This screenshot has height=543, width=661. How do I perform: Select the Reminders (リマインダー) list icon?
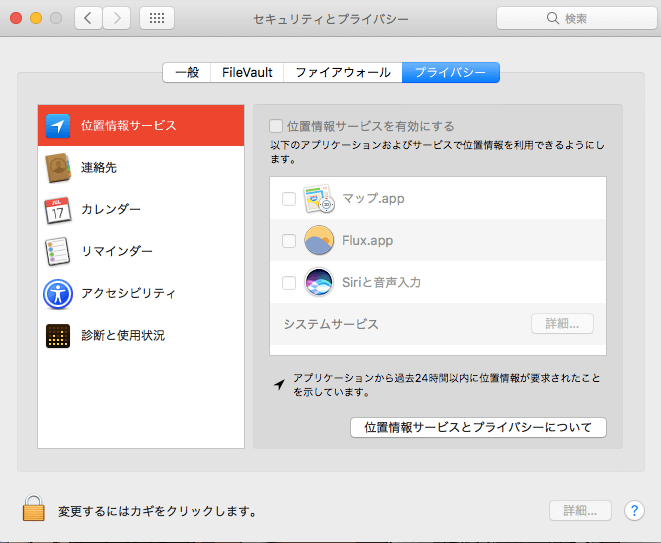coord(57,251)
